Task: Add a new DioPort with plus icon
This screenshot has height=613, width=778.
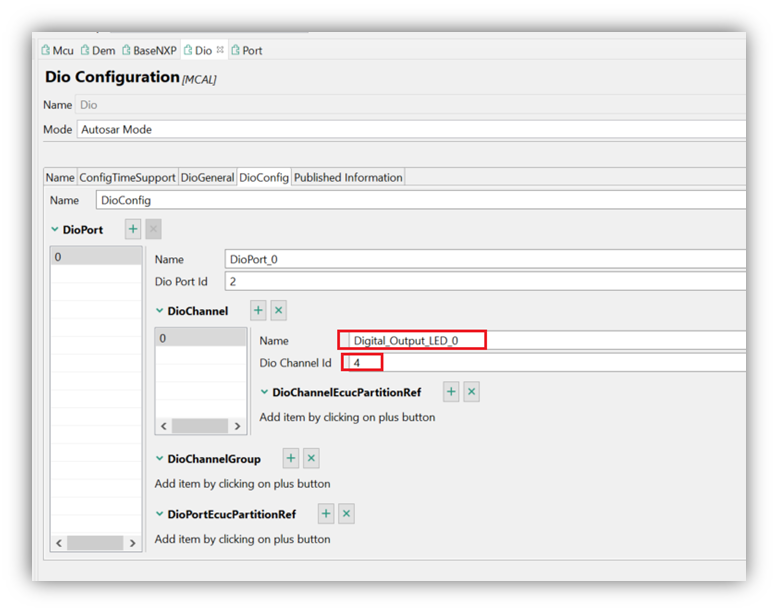Action: click(133, 229)
